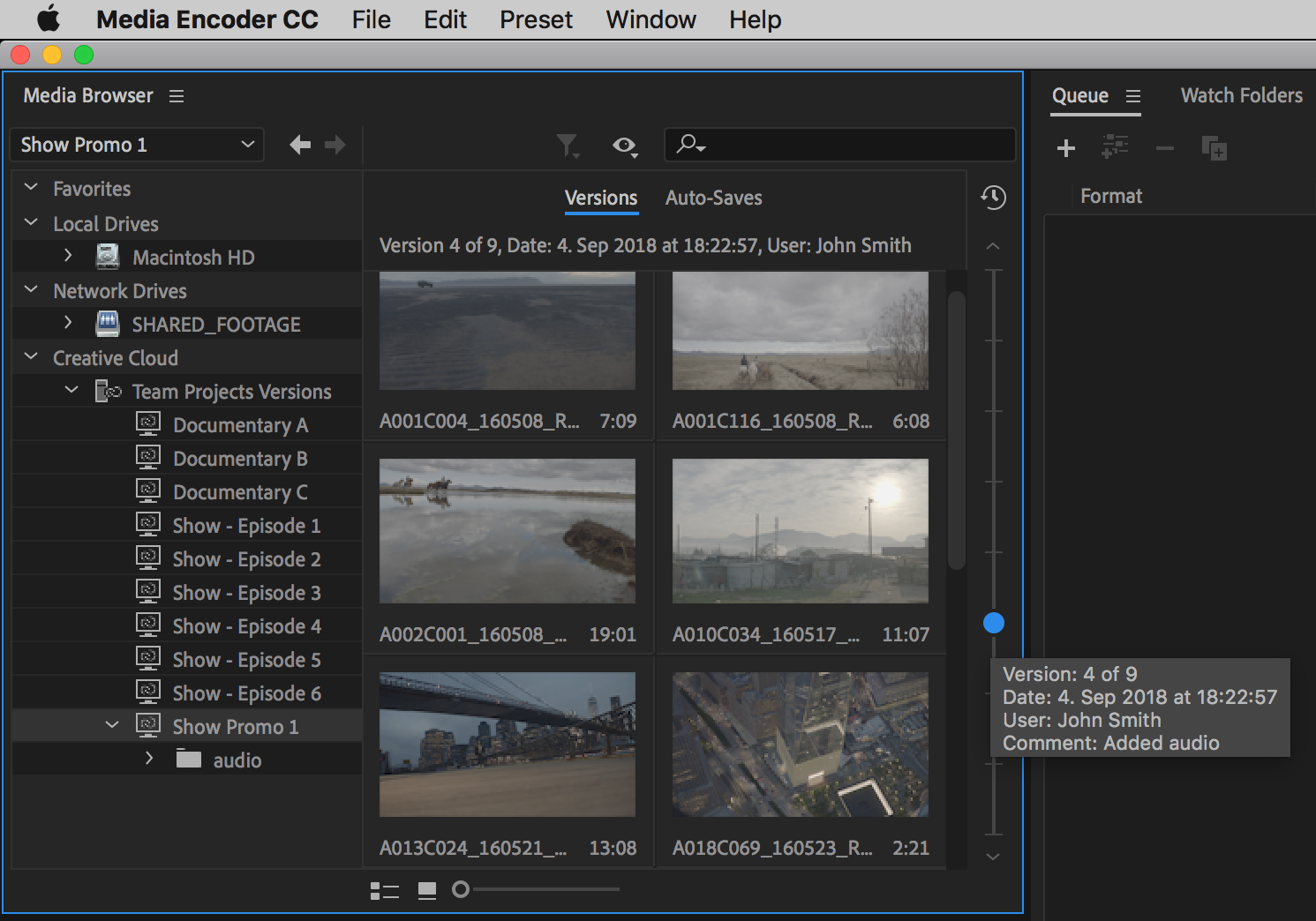Image resolution: width=1316 pixels, height=921 pixels.
Task: Select Show - Episode 4 project
Action: 246,626
